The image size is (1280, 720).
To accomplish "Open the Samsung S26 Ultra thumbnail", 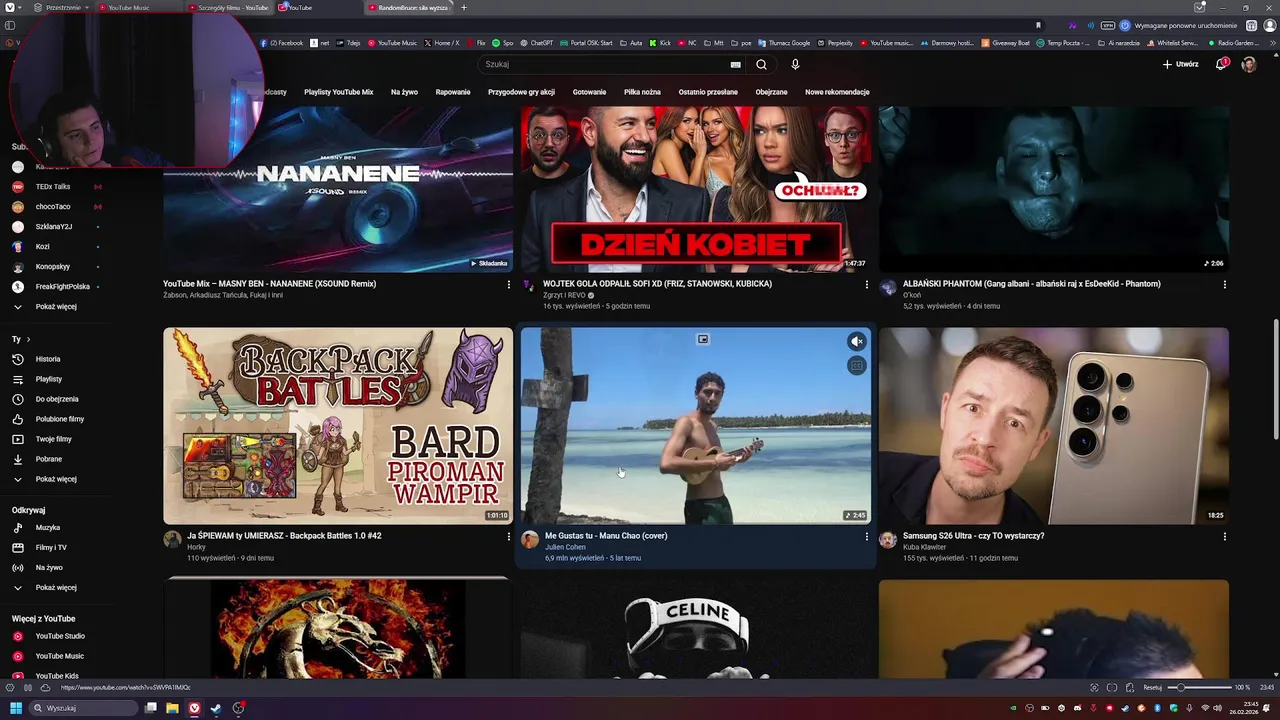I will click(1054, 426).
